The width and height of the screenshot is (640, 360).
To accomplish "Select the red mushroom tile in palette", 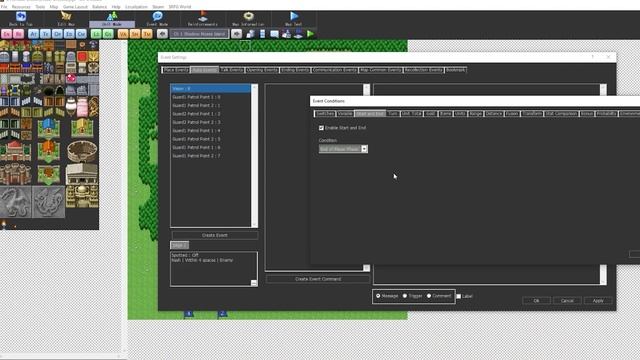I will click(71, 78).
